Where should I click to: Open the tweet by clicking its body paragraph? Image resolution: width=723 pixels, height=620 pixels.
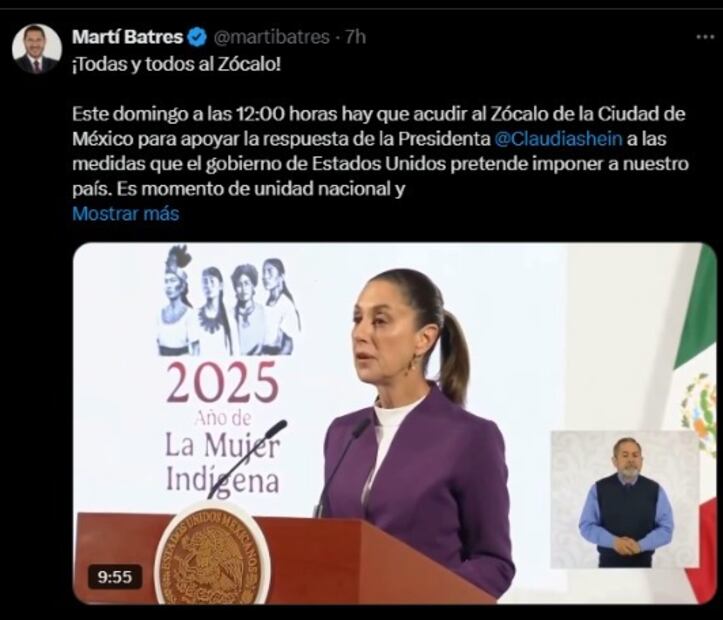click(x=380, y=151)
